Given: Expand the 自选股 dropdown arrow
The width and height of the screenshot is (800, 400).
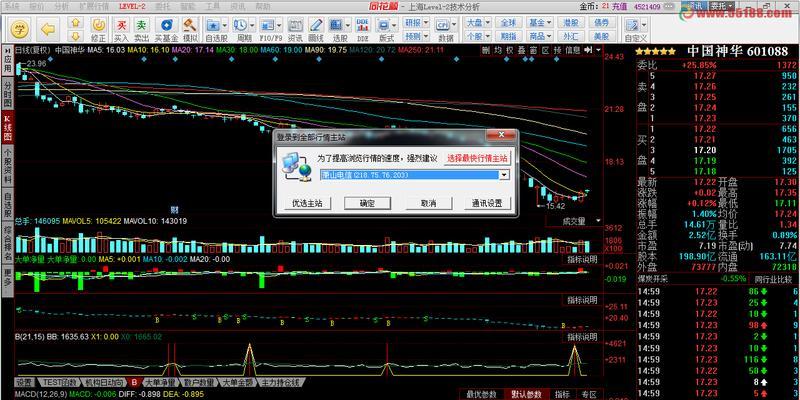Looking at the screenshot, I should [x=225, y=24].
